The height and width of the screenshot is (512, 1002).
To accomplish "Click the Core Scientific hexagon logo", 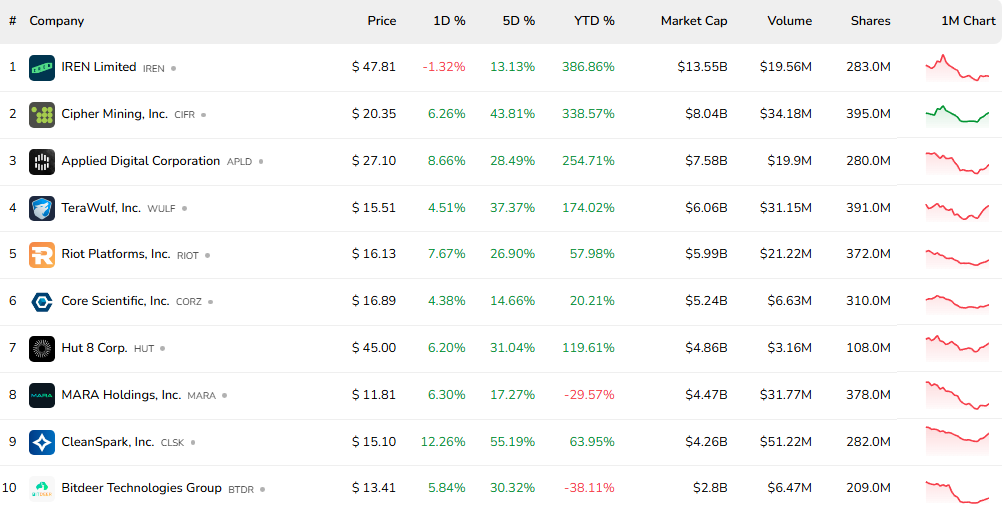I will pyautogui.click(x=42, y=301).
